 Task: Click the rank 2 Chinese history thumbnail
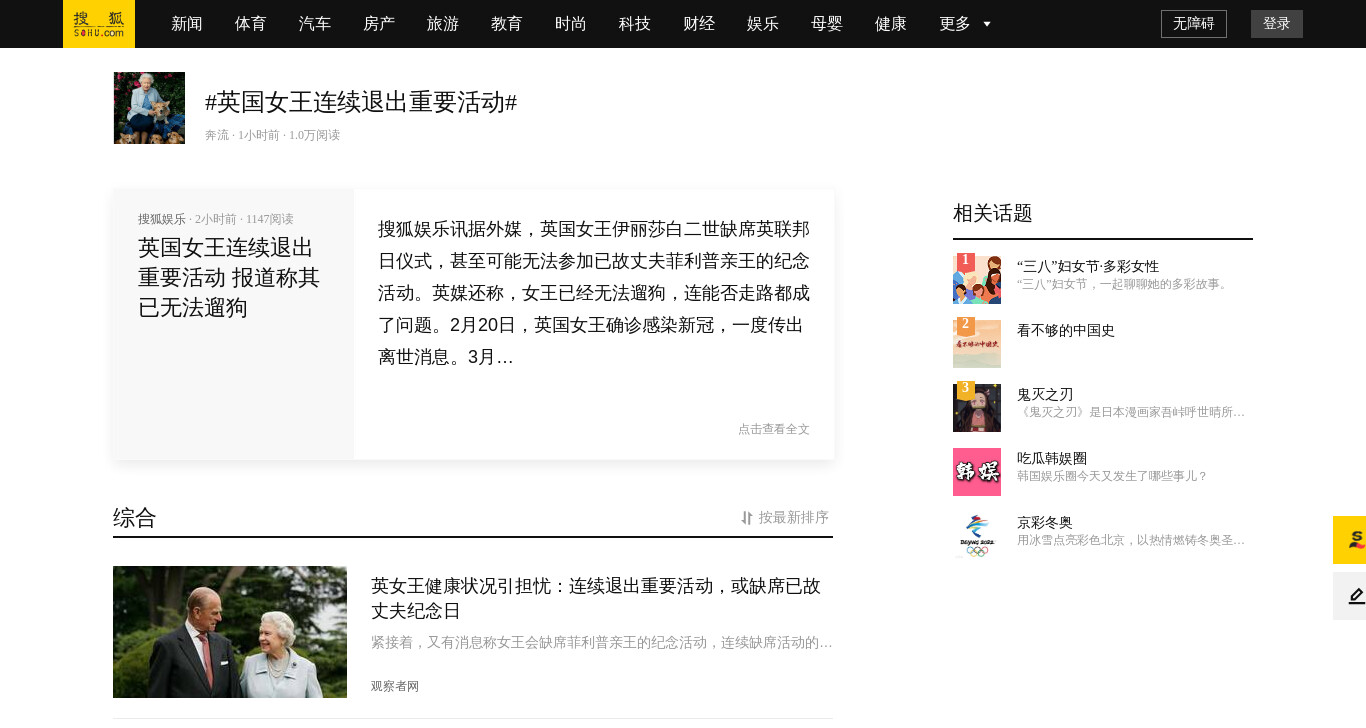tap(977, 343)
